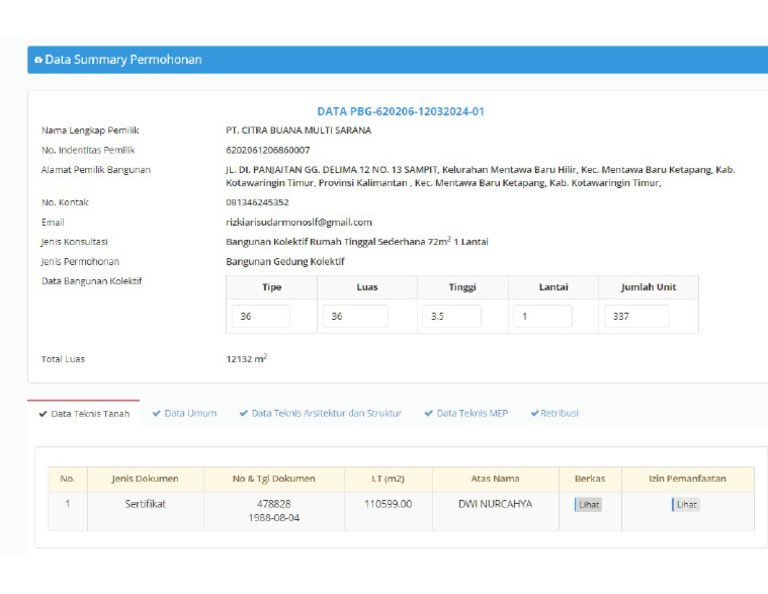Click the checkmark icon next to Retribusi
The height and width of the screenshot is (594, 768).
click(x=534, y=413)
